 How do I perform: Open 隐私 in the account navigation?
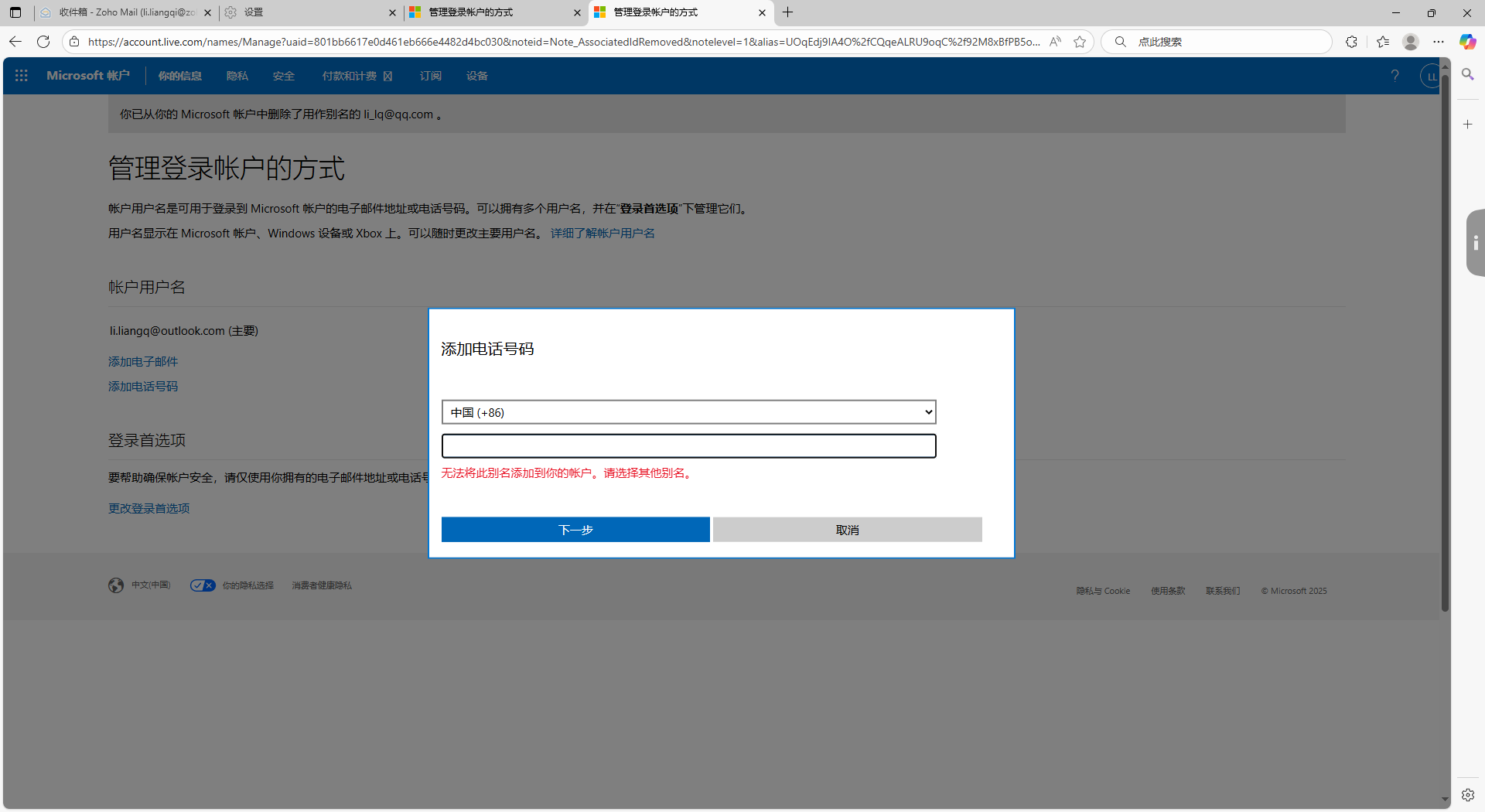click(x=237, y=76)
